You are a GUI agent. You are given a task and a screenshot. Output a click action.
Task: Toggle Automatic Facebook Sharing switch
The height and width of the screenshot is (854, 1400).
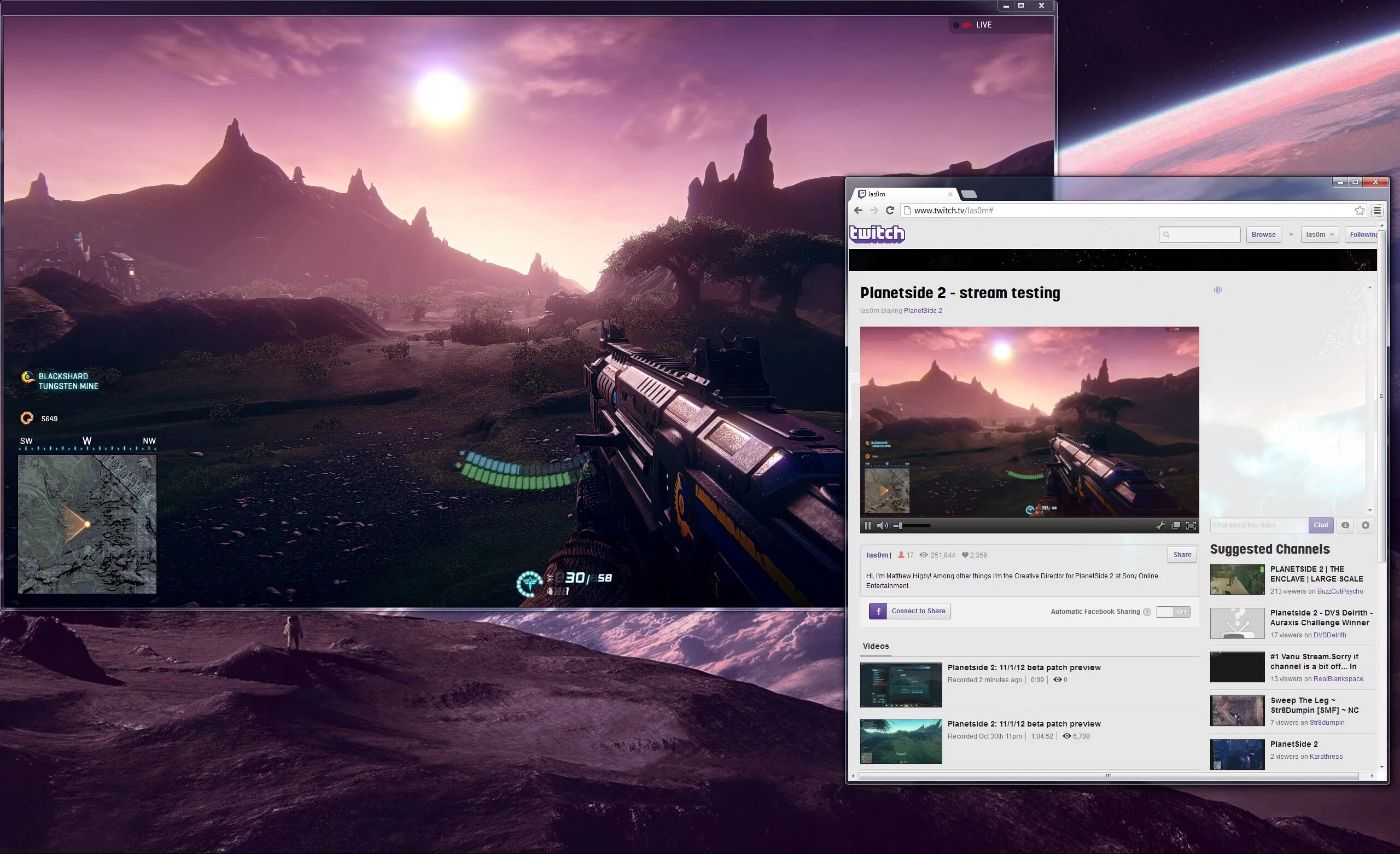1172,612
